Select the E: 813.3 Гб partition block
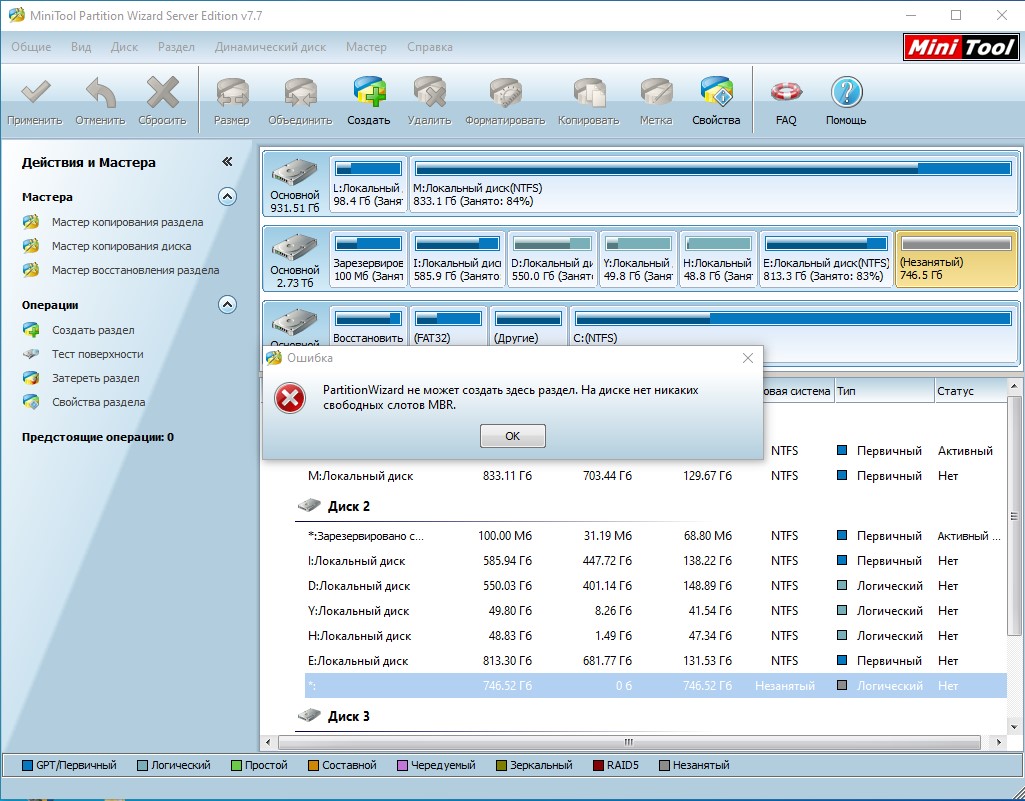This screenshot has height=801, width=1025. (x=826, y=259)
